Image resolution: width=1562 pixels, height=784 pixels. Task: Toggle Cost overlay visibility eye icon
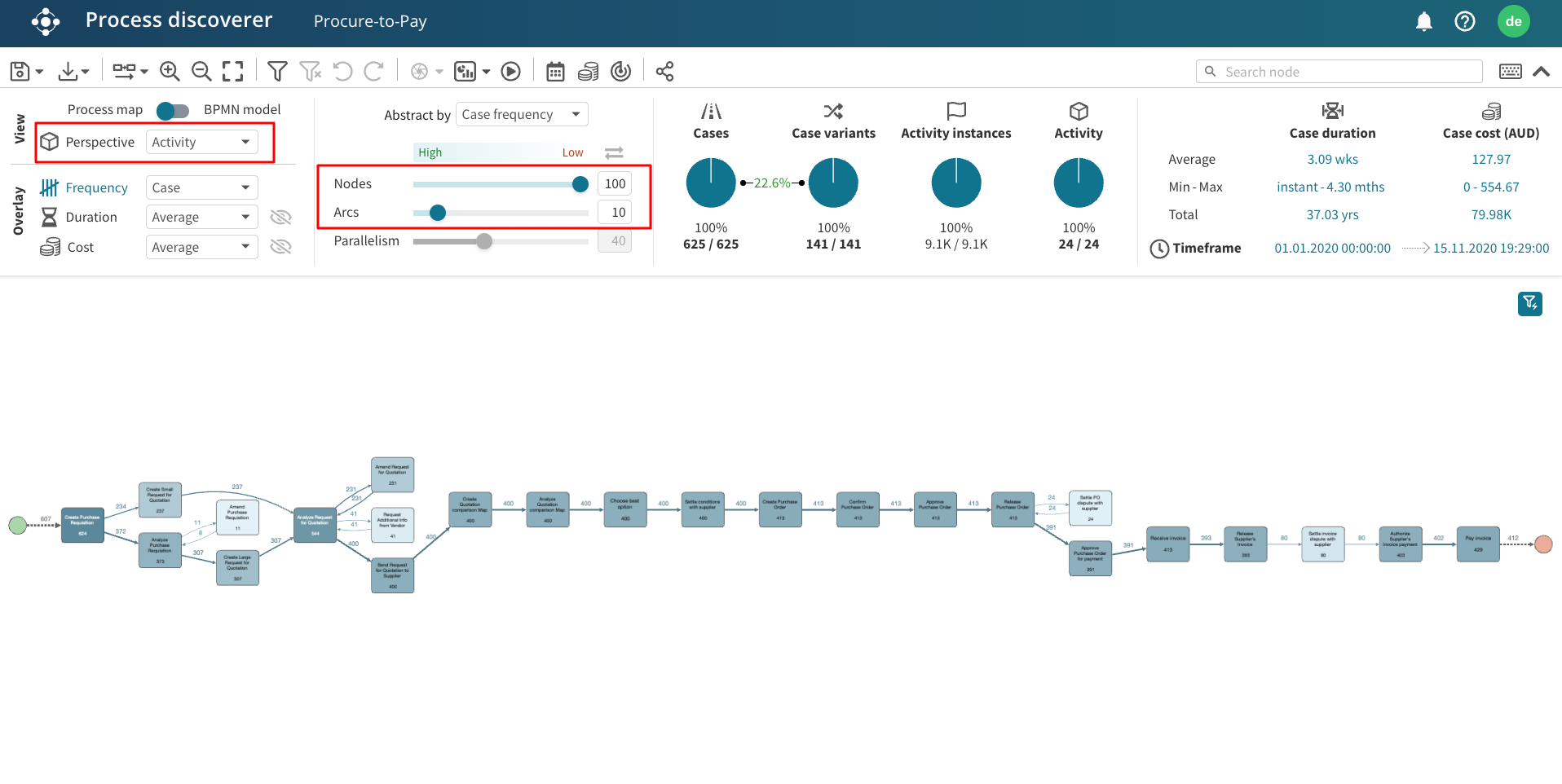[280, 247]
